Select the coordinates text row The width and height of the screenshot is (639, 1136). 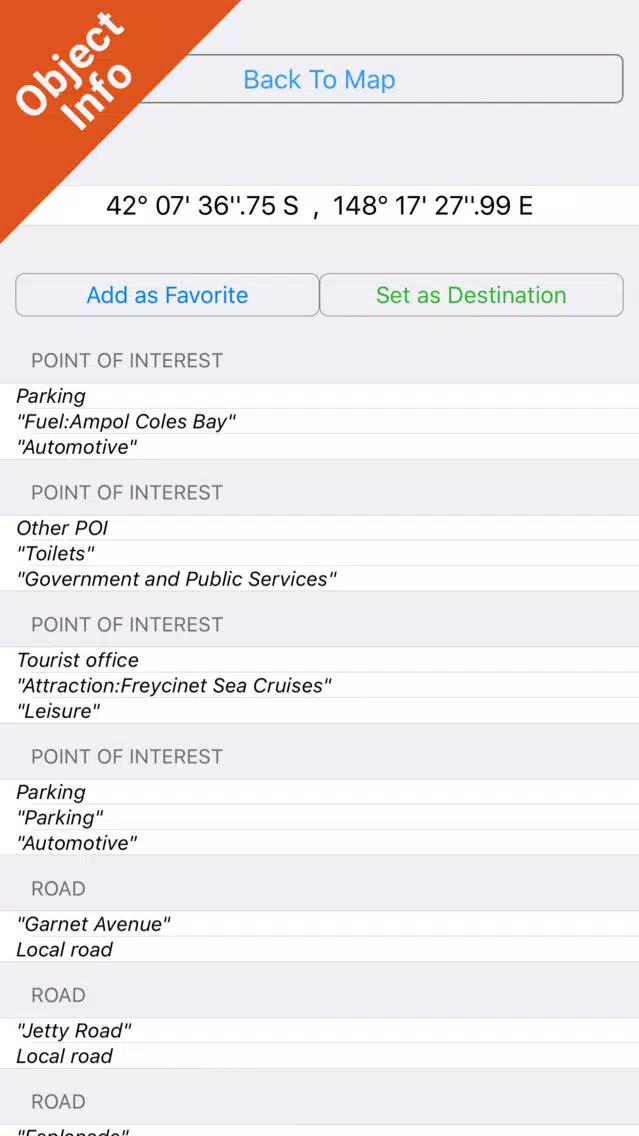pos(320,206)
